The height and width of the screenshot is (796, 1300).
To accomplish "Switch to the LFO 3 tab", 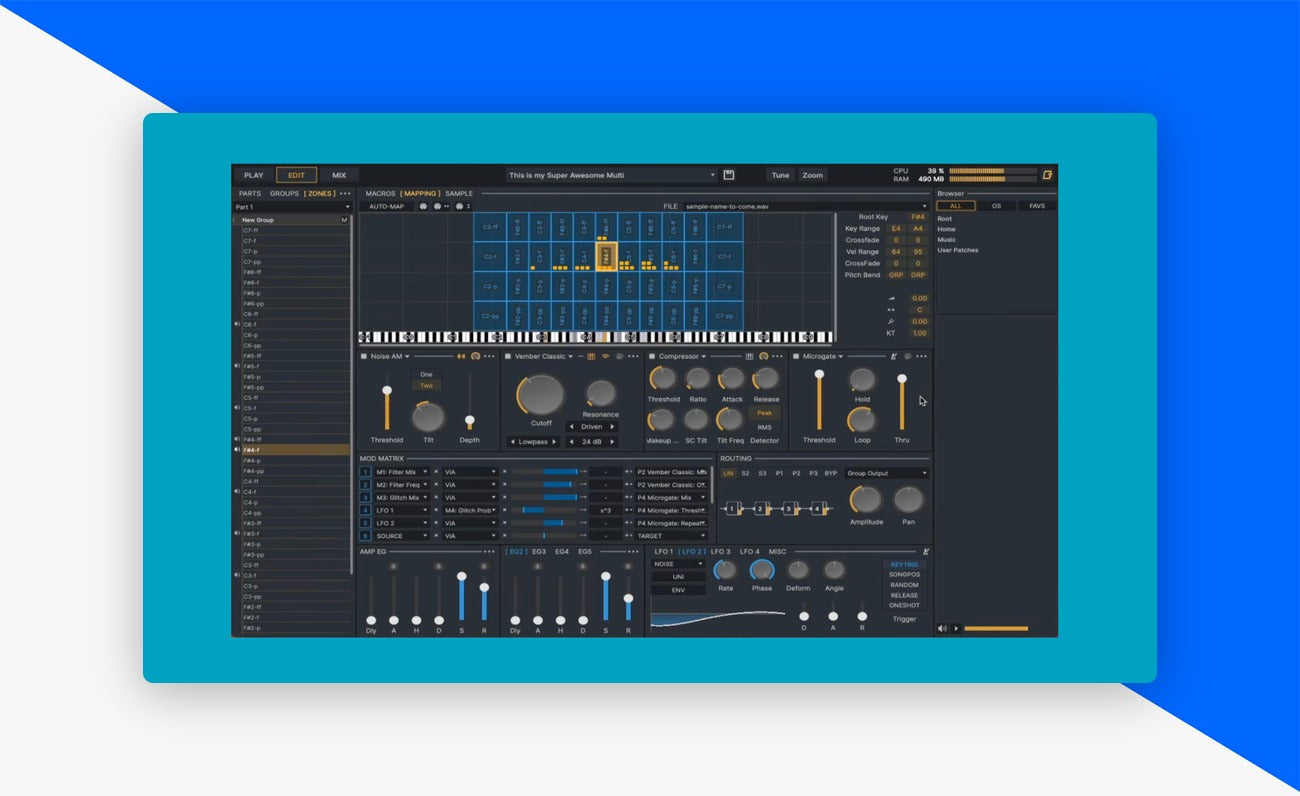I will 721,551.
